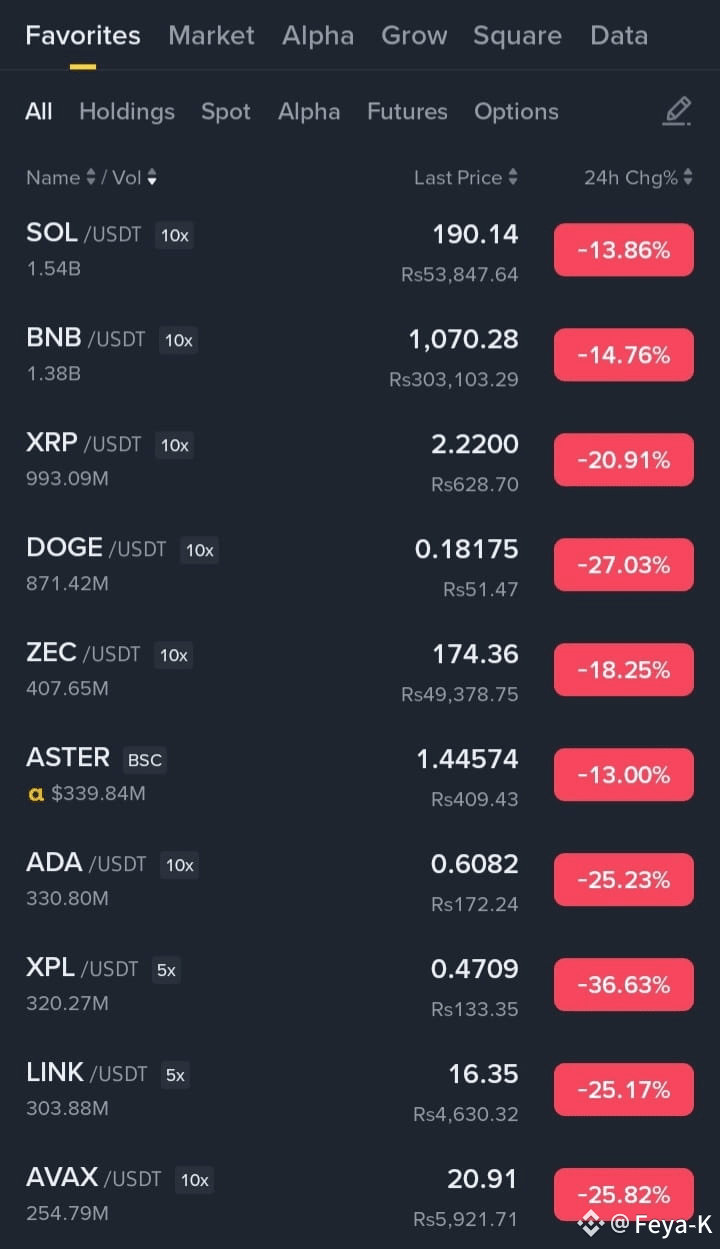Image resolution: width=720 pixels, height=1249 pixels.
Task: Filter favorites by Futures
Action: (407, 112)
